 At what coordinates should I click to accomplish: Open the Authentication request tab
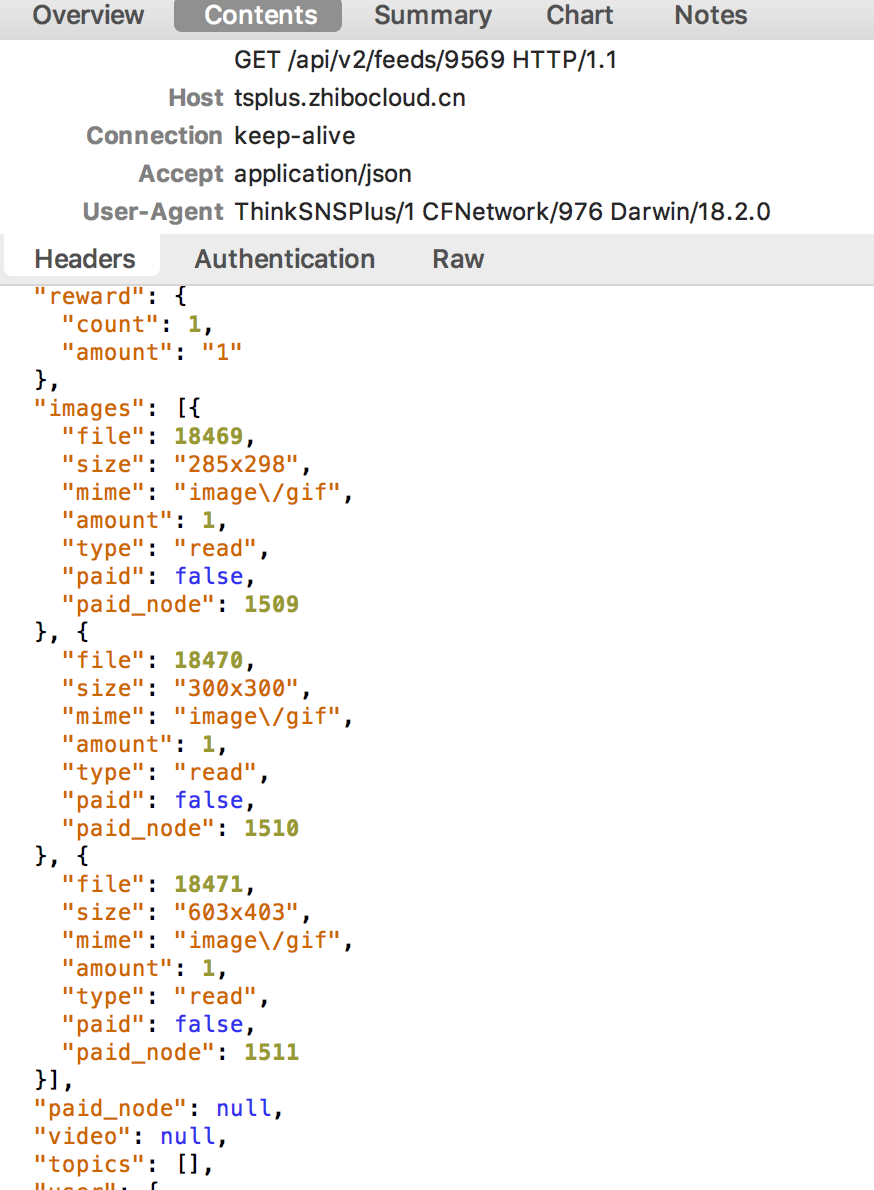tap(285, 259)
